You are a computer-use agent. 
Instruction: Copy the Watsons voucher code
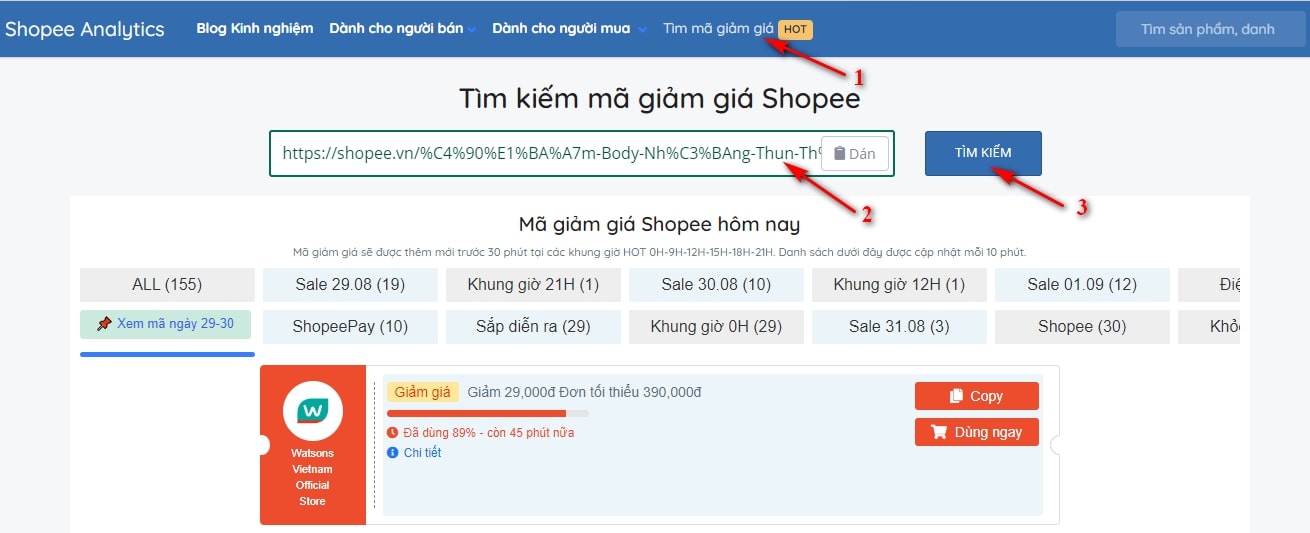976,396
